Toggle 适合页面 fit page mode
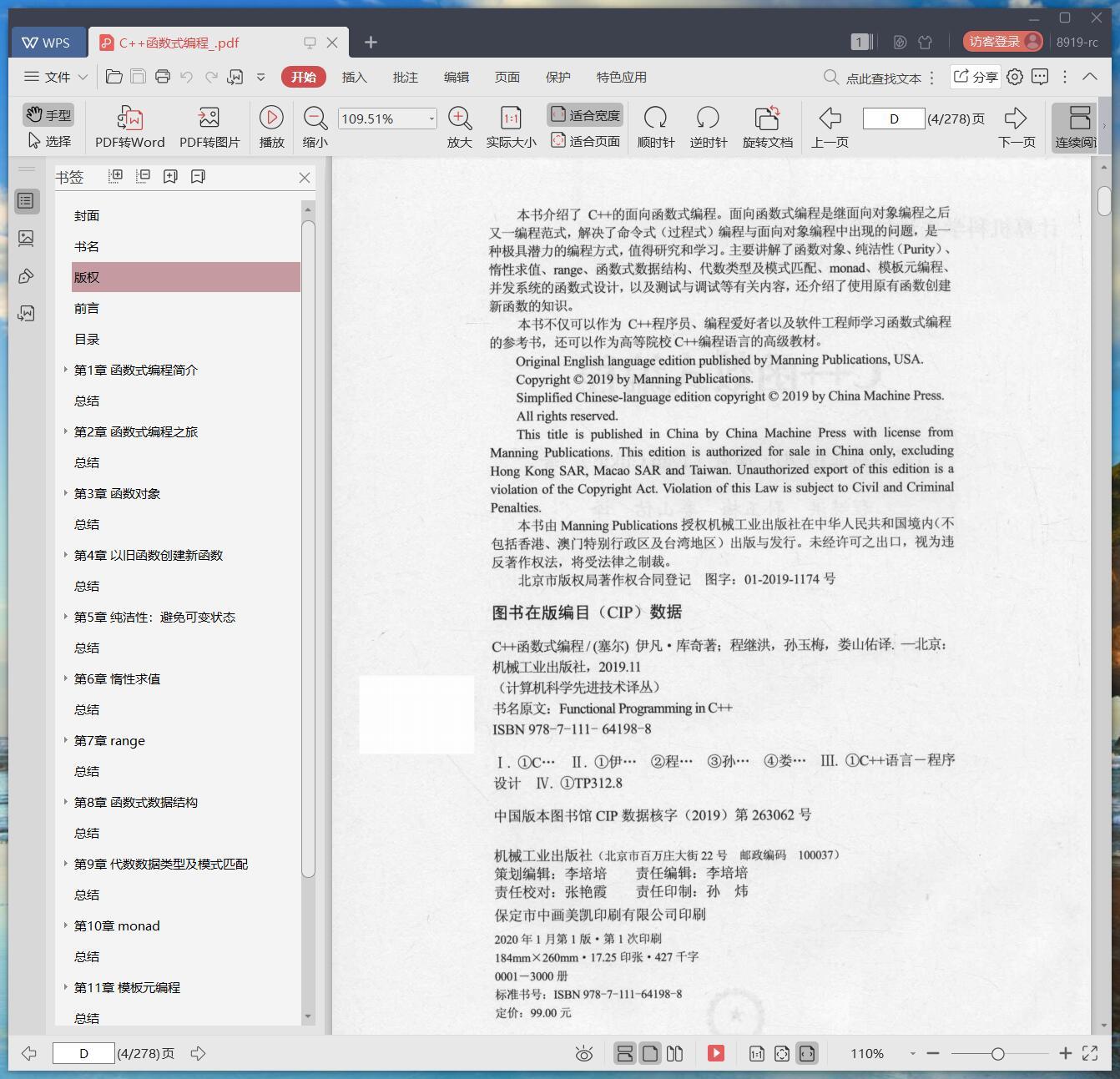The image size is (1120, 1079). 586,141
